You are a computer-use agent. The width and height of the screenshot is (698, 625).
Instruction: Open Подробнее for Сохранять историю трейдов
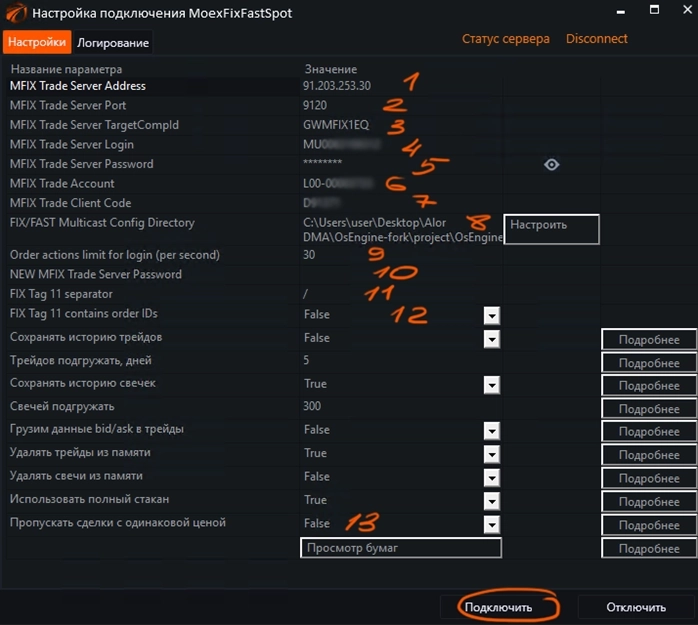(x=649, y=340)
